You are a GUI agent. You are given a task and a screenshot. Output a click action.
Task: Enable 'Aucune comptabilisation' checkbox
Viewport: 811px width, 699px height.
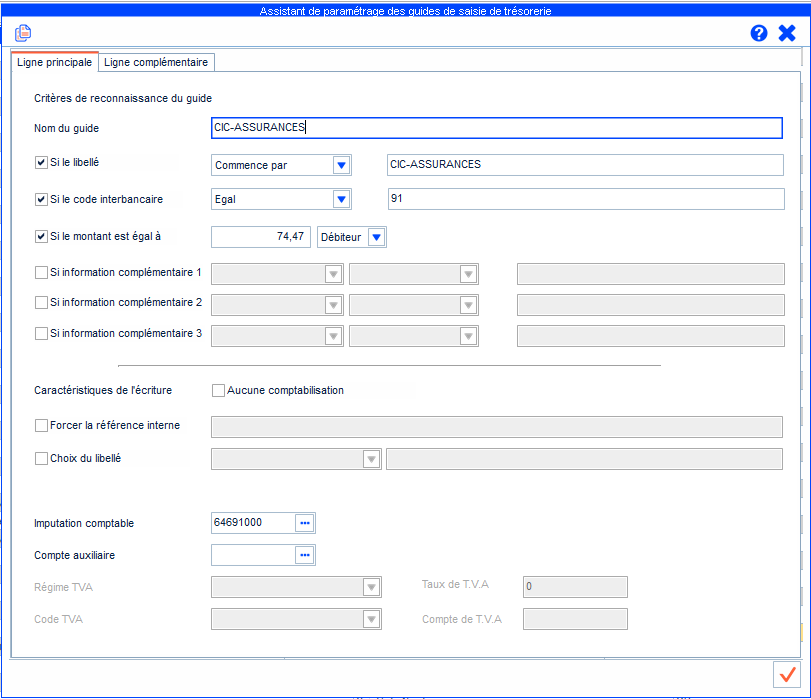tap(218, 390)
